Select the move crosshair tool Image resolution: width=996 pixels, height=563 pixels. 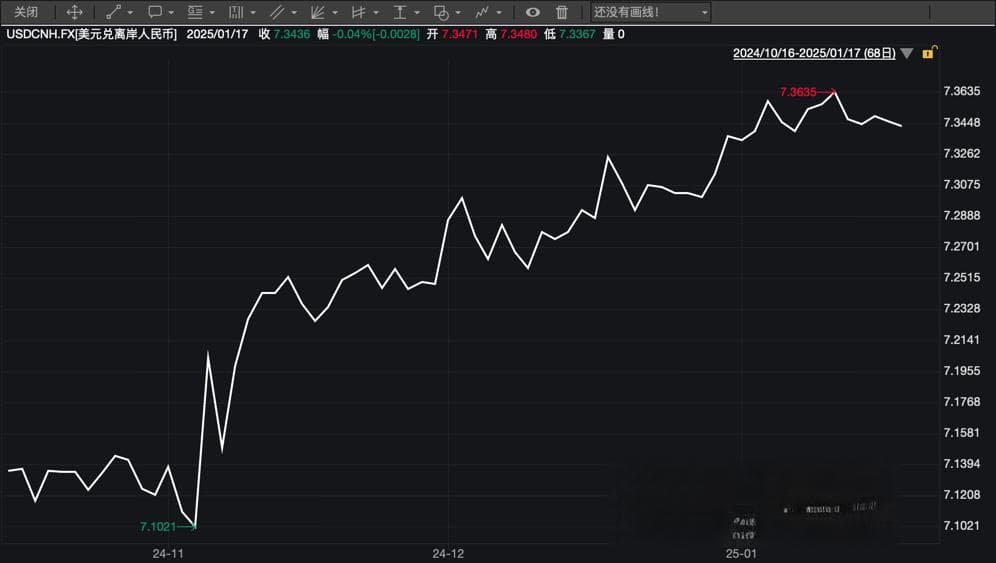coord(74,12)
